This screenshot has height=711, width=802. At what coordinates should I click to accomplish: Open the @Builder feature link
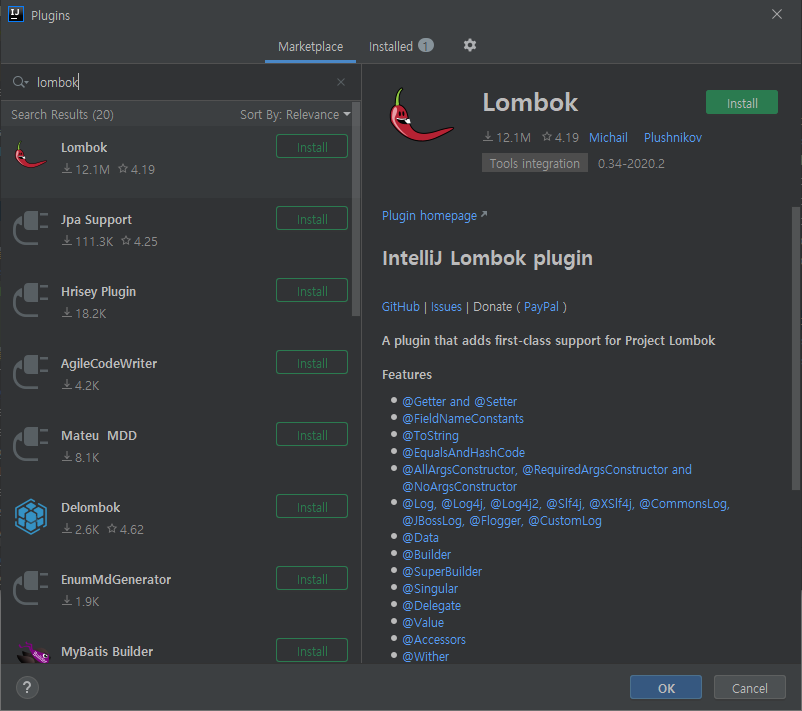pos(427,554)
